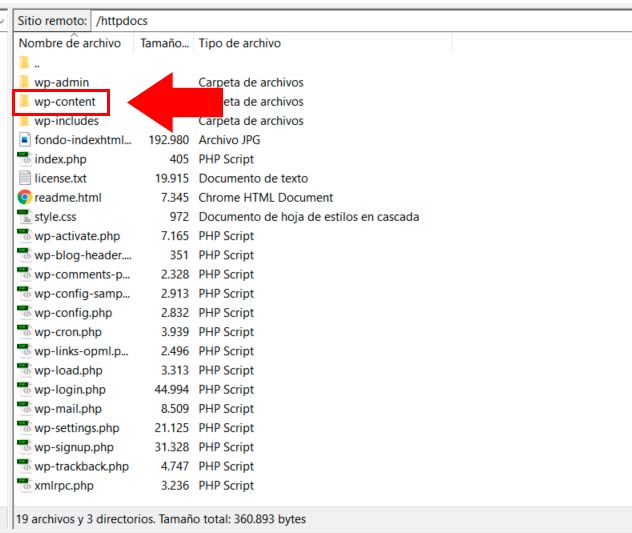Click the wp-config-samp... file icon
Viewport: 632px width, 533px height.
click(x=25, y=294)
